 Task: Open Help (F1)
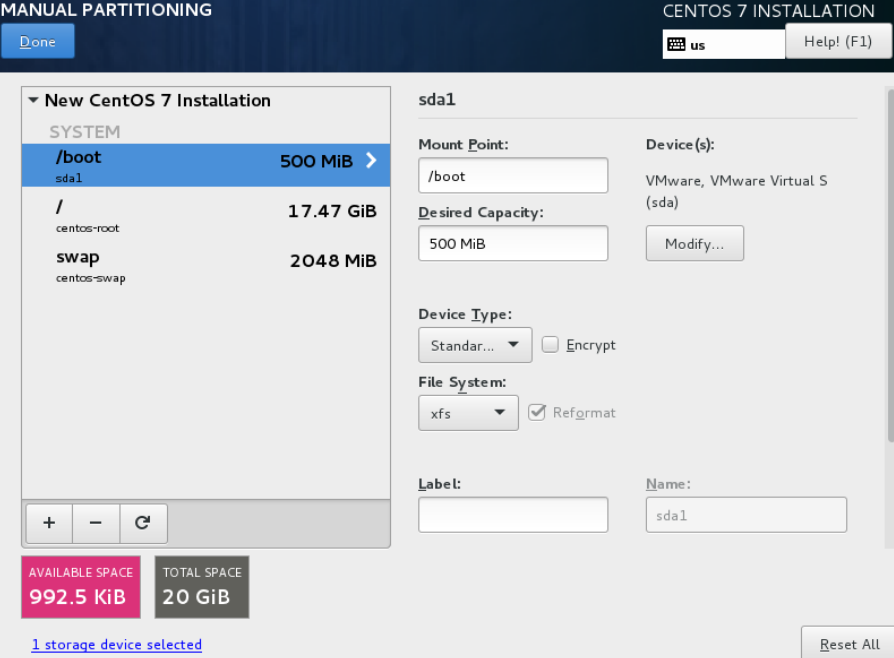tap(838, 42)
